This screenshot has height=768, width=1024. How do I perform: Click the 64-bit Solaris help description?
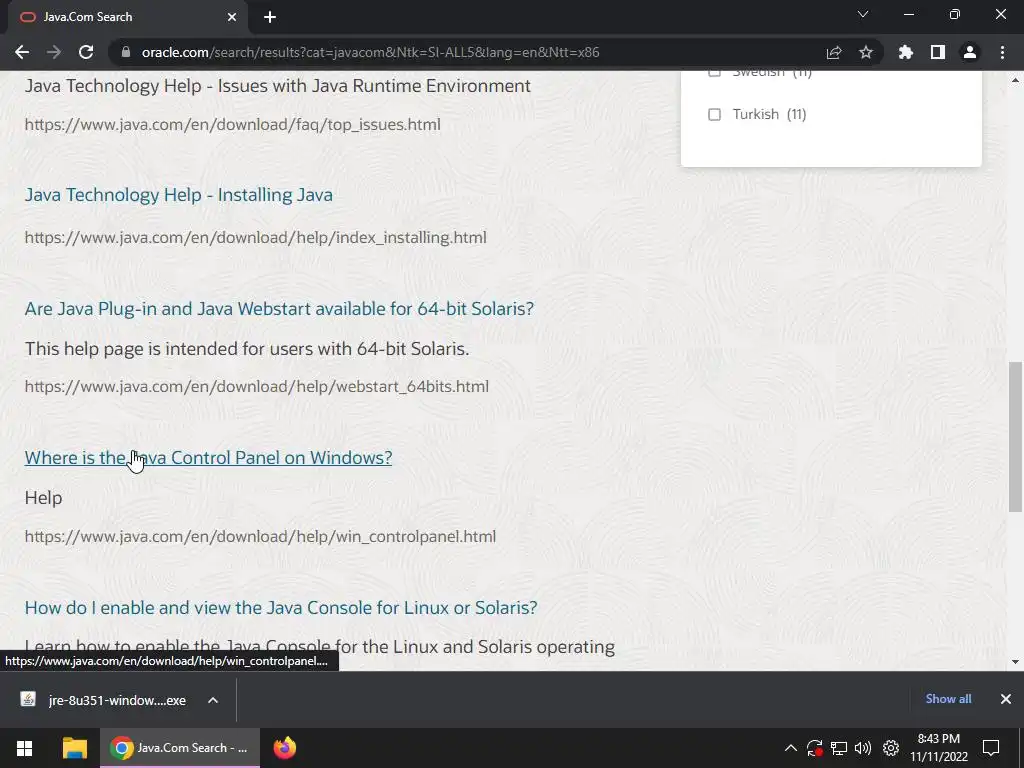[247, 348]
